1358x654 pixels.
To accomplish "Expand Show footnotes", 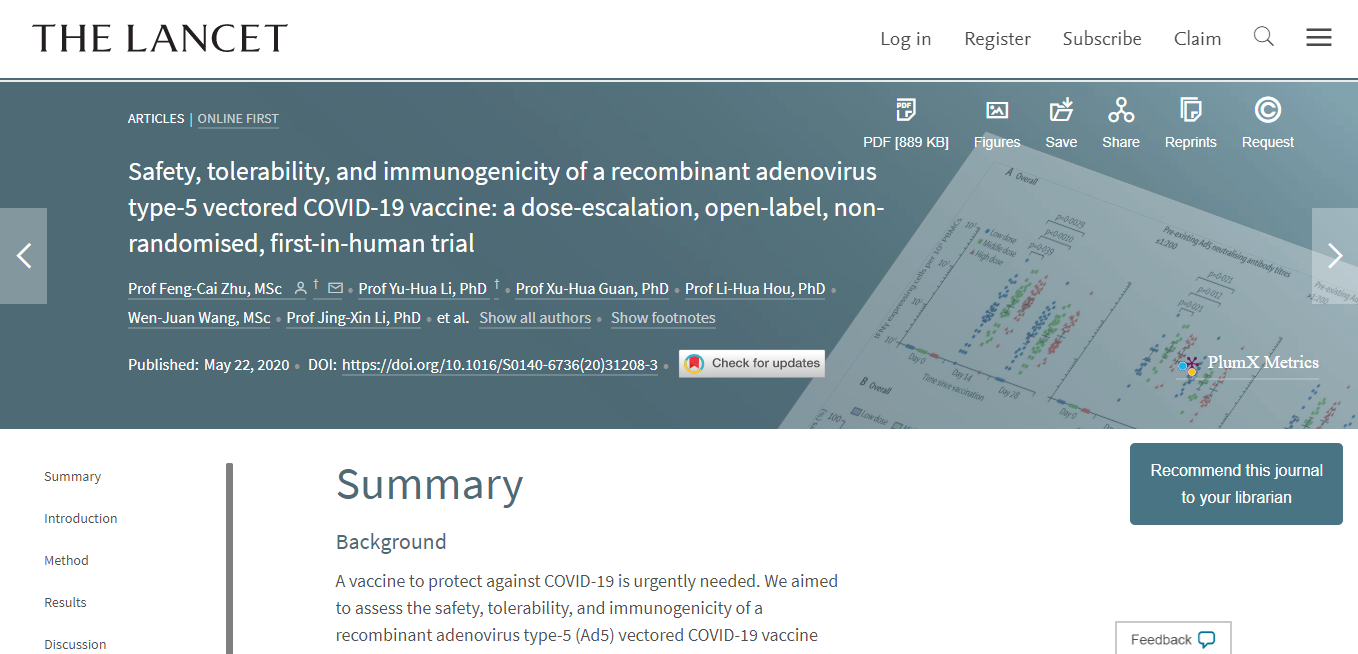I will click(663, 318).
